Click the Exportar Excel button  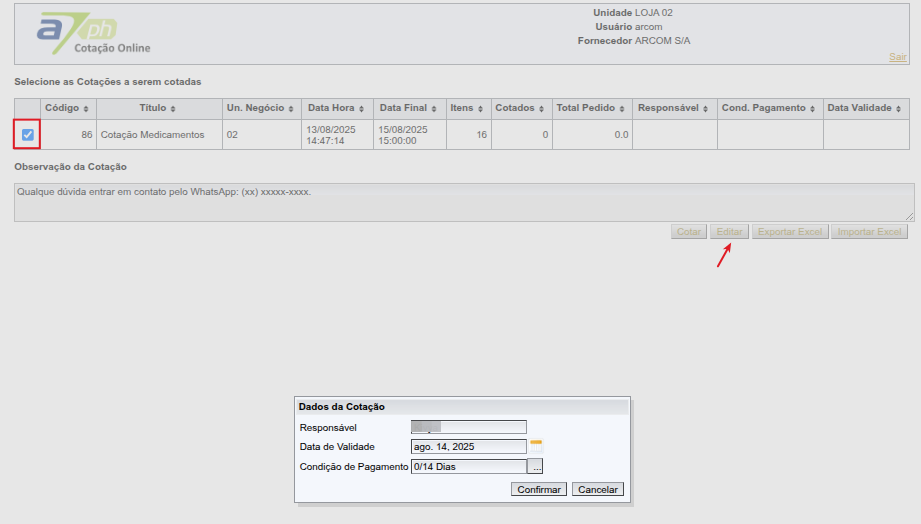(789, 232)
